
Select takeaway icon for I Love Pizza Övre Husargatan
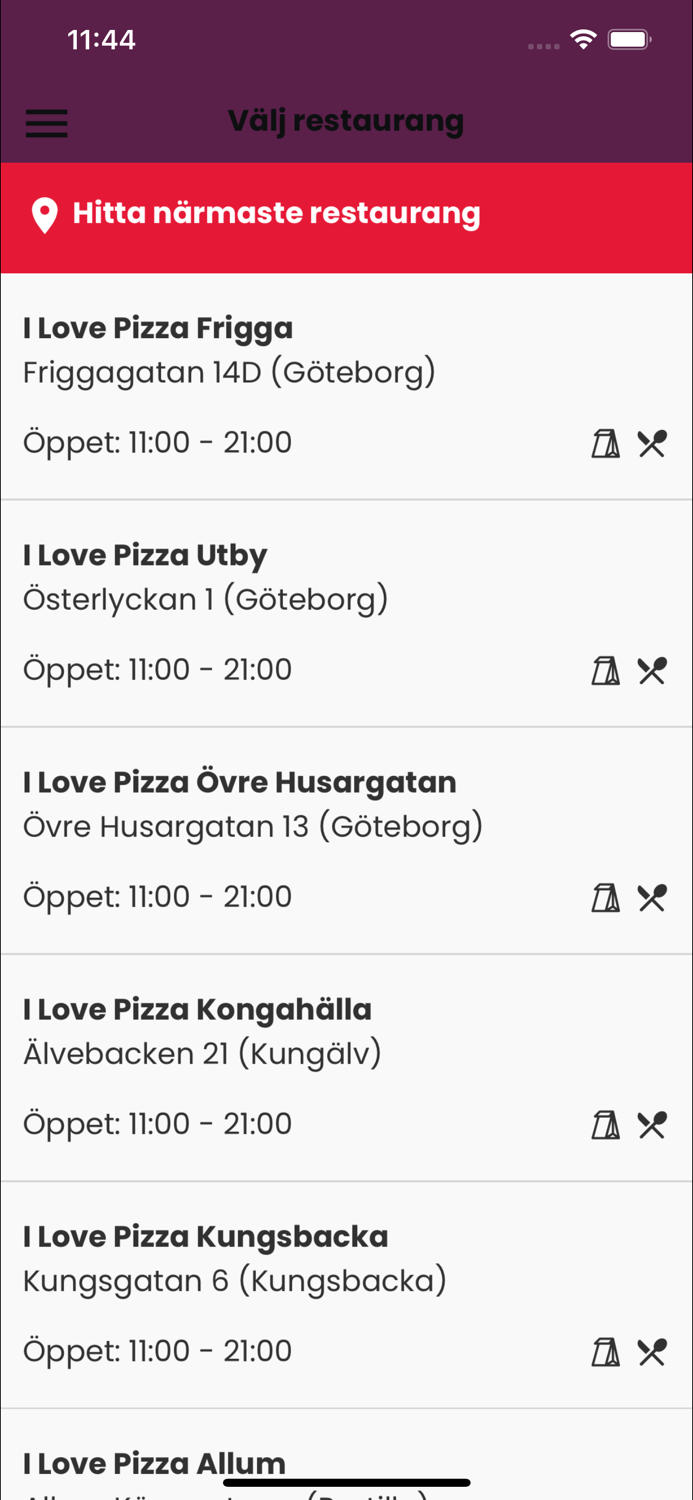click(606, 897)
